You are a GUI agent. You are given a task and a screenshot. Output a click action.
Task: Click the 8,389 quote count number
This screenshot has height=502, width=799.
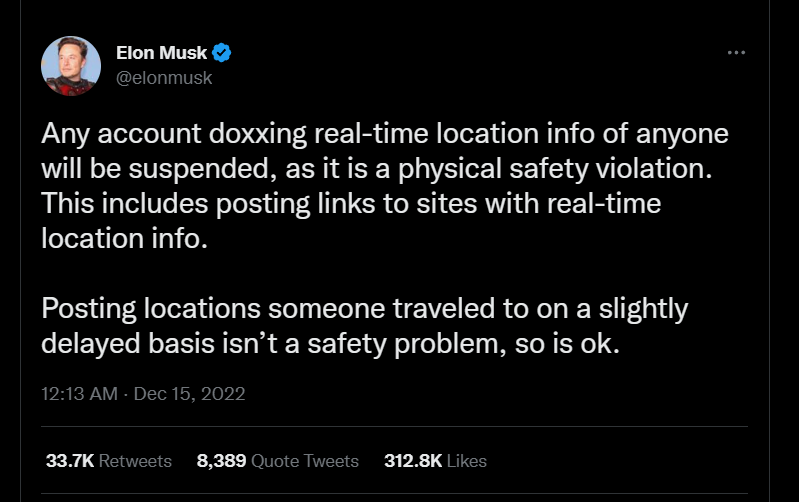pyautogui.click(x=221, y=461)
